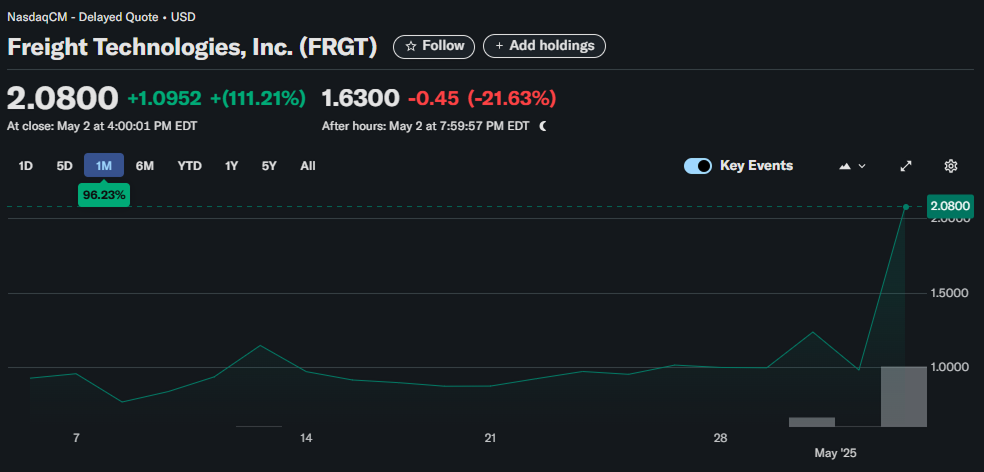Click Add holdings button
Image resolution: width=984 pixels, height=472 pixels.
click(544, 46)
